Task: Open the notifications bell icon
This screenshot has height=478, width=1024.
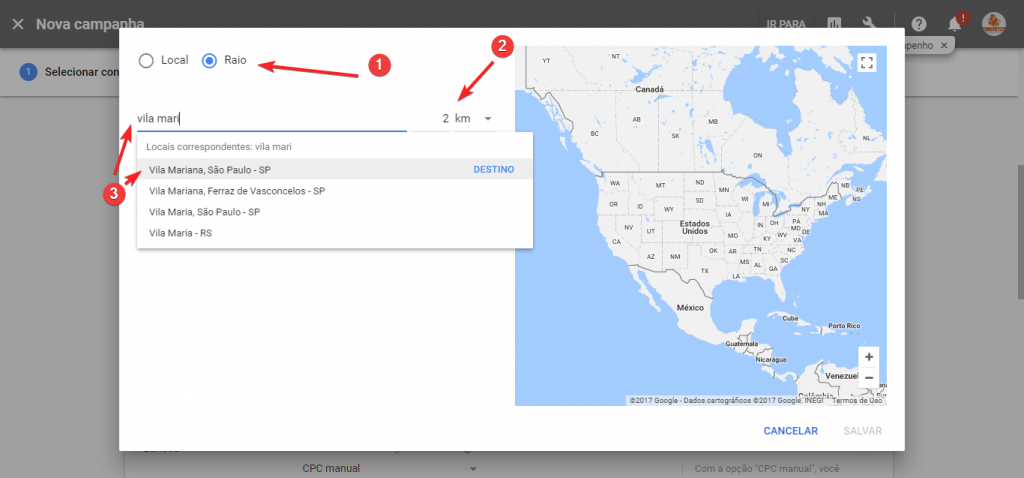Action: 957,24
